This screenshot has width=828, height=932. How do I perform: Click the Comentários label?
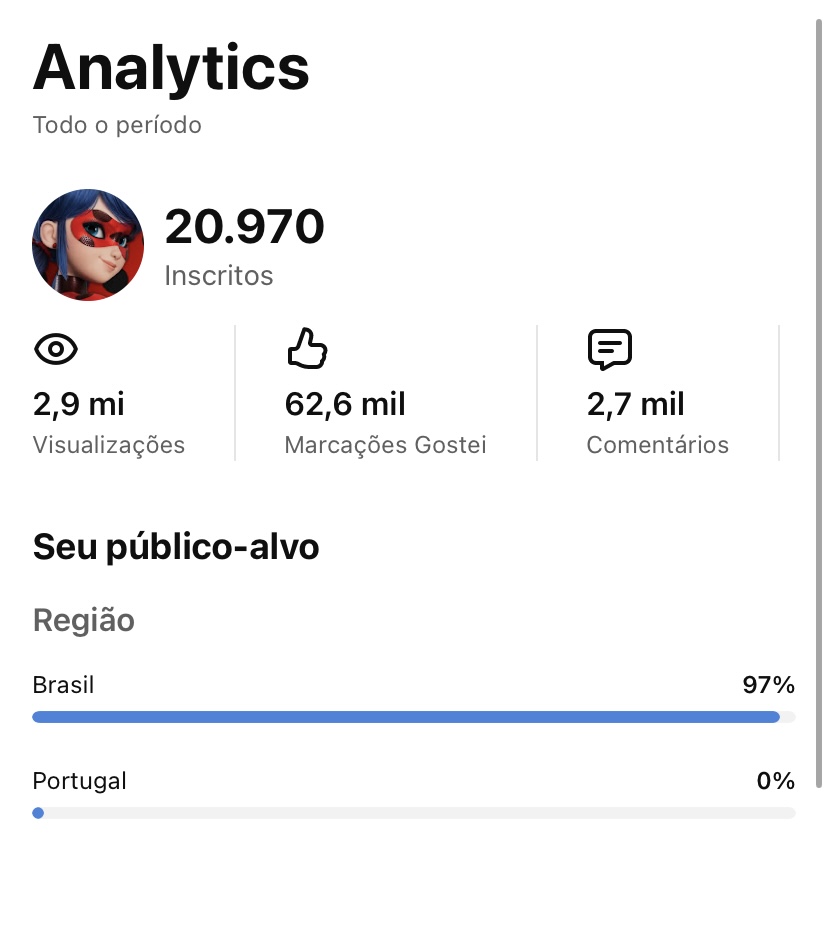point(657,445)
